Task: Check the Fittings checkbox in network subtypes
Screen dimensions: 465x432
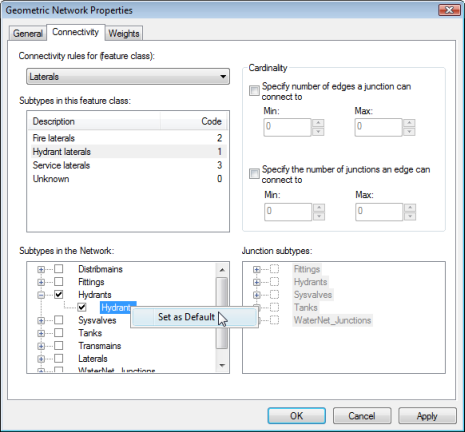Action: [59, 282]
